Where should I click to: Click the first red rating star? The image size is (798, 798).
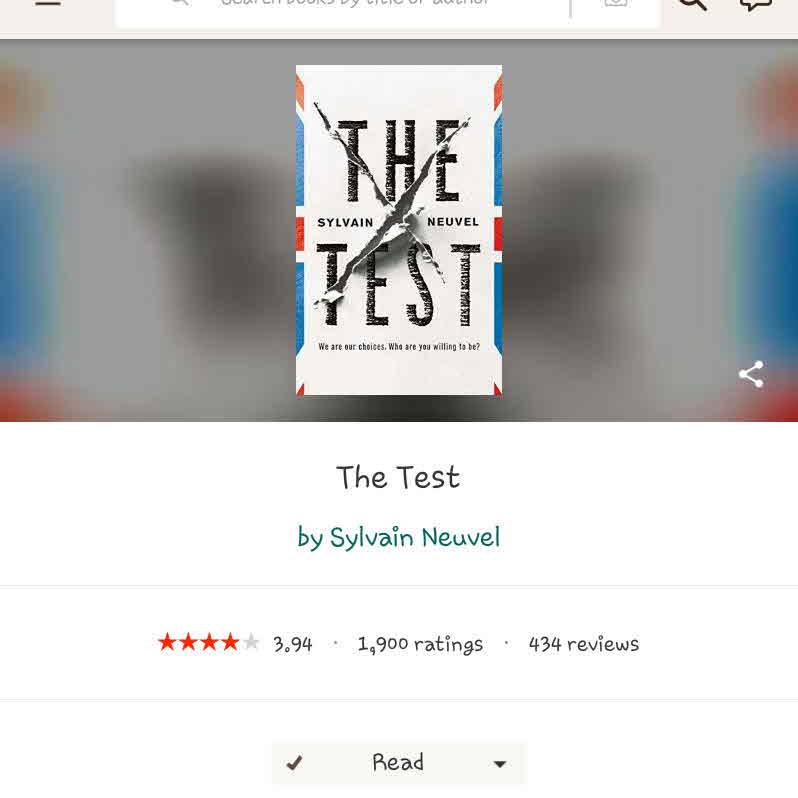[x=167, y=642]
